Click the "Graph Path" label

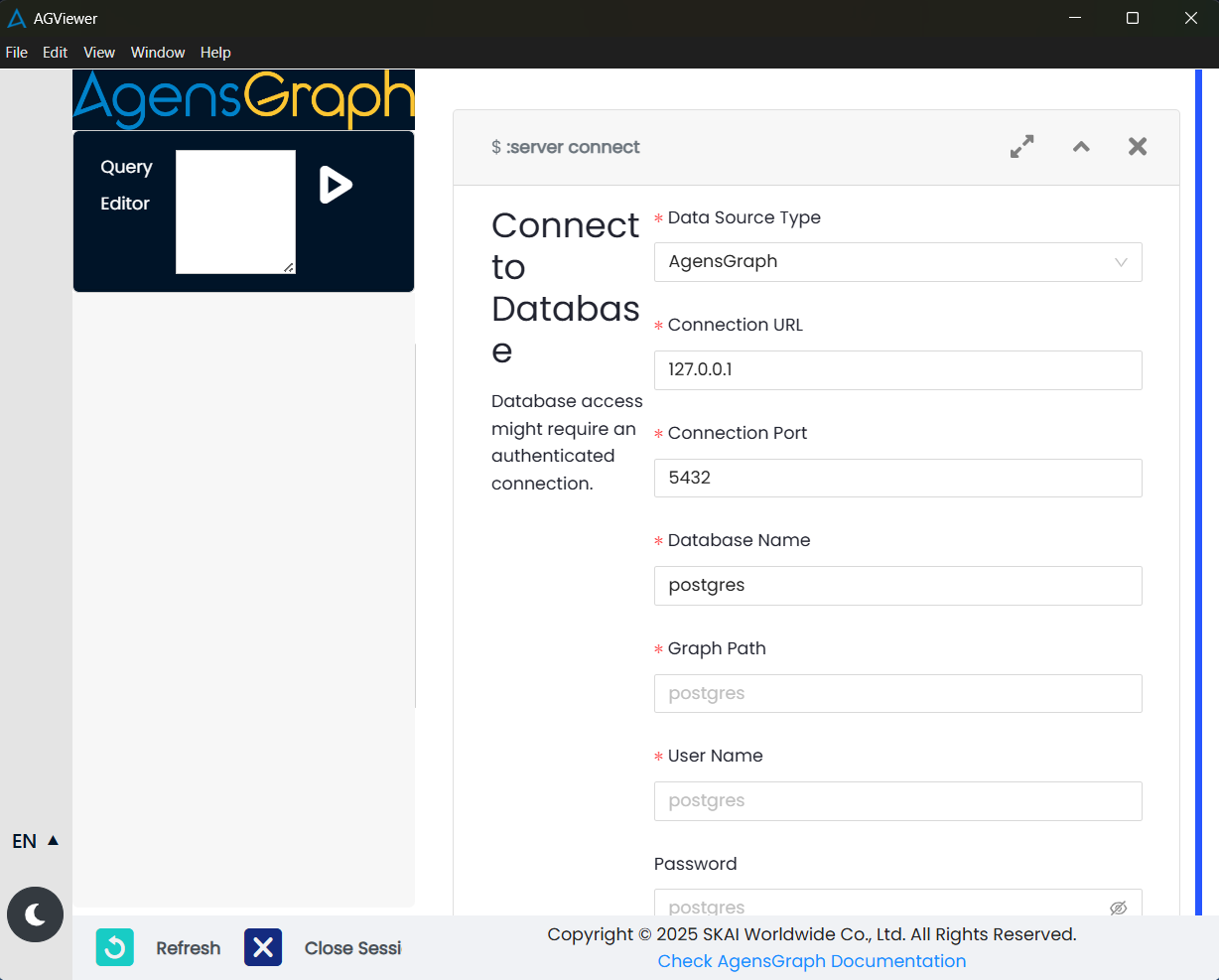click(717, 648)
